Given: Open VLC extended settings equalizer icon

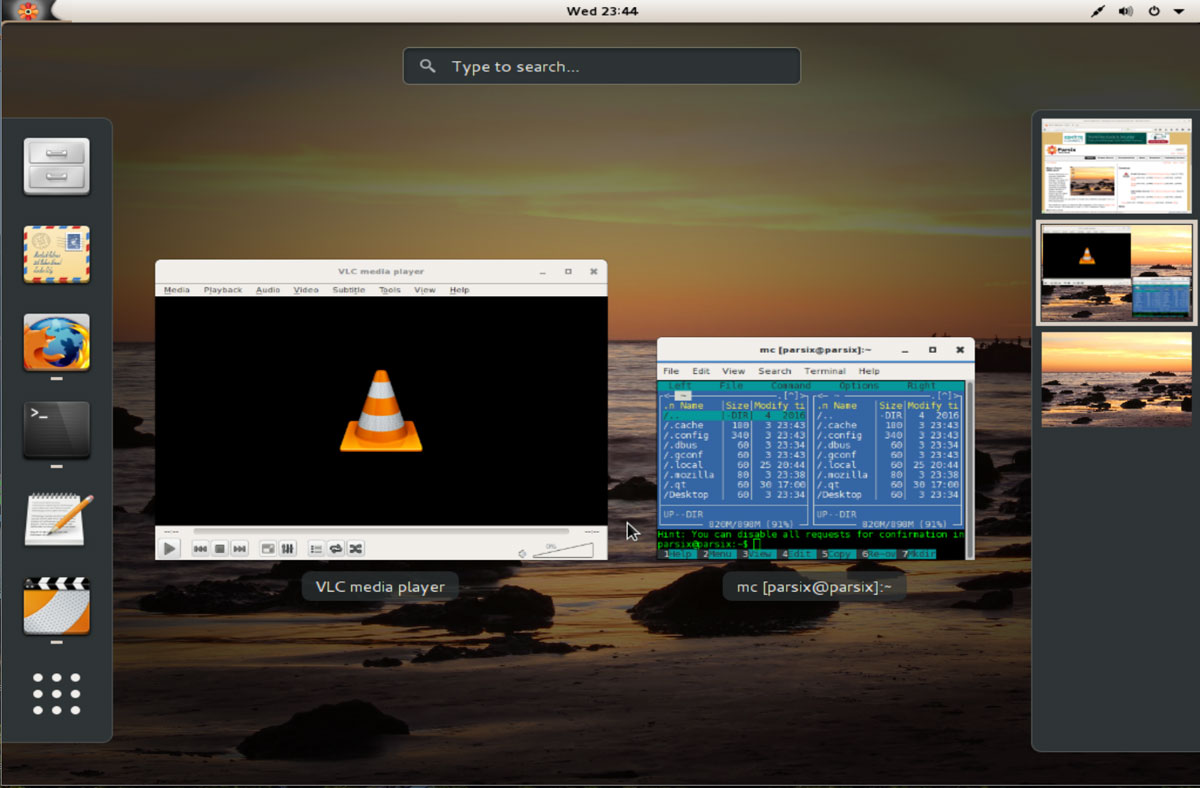Looking at the screenshot, I should tap(288, 548).
